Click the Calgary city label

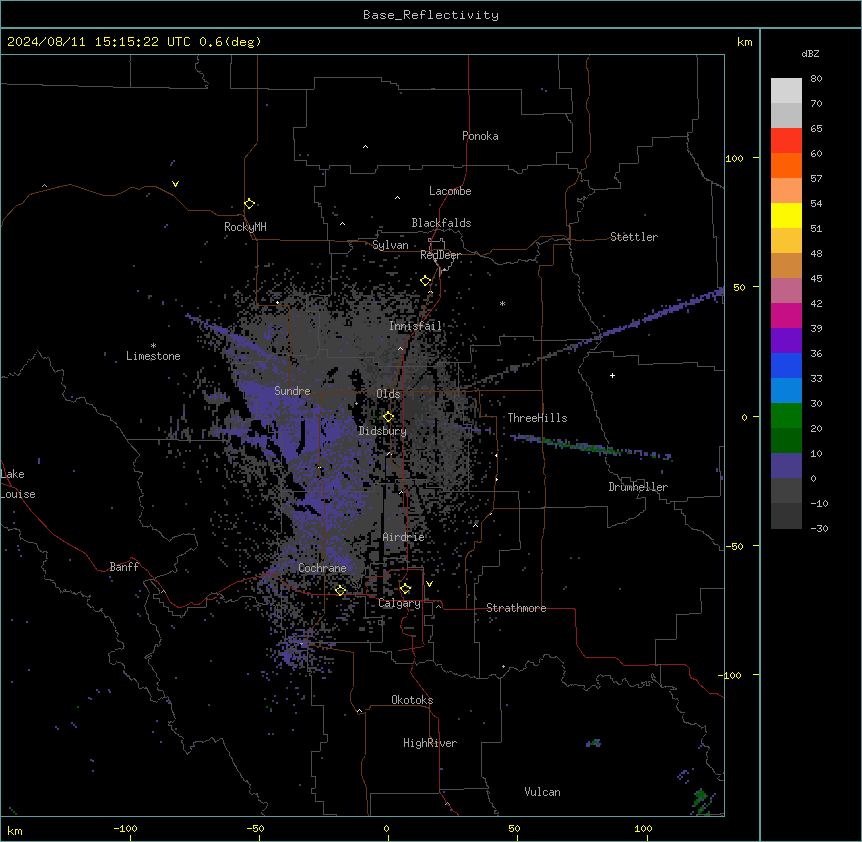point(399,603)
